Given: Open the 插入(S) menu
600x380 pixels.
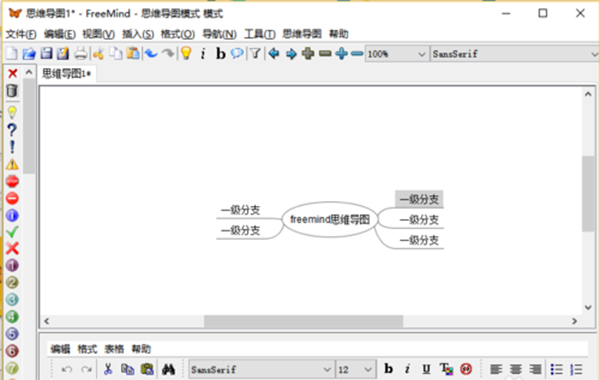Looking at the screenshot, I should pos(138,34).
